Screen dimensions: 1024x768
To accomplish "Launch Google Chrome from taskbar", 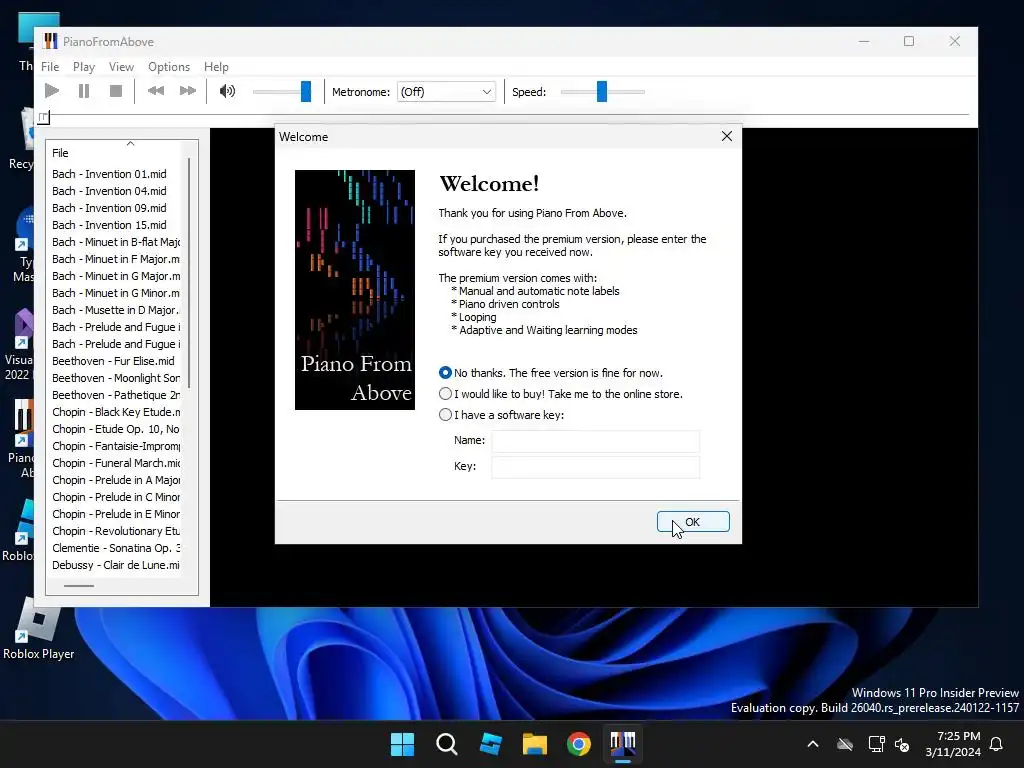I will (x=579, y=744).
